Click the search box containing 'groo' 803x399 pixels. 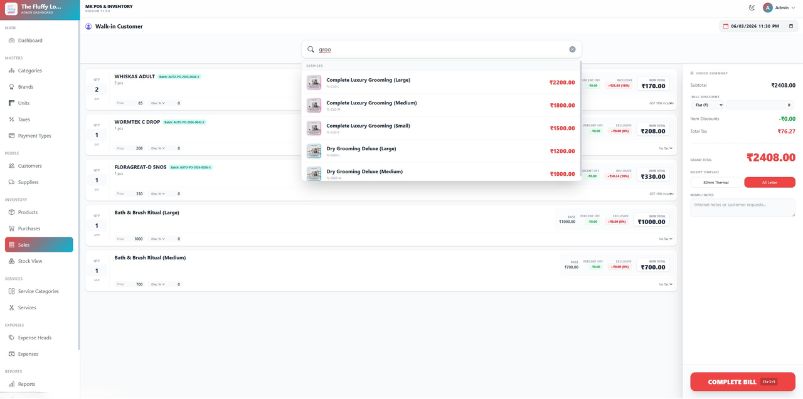point(441,50)
